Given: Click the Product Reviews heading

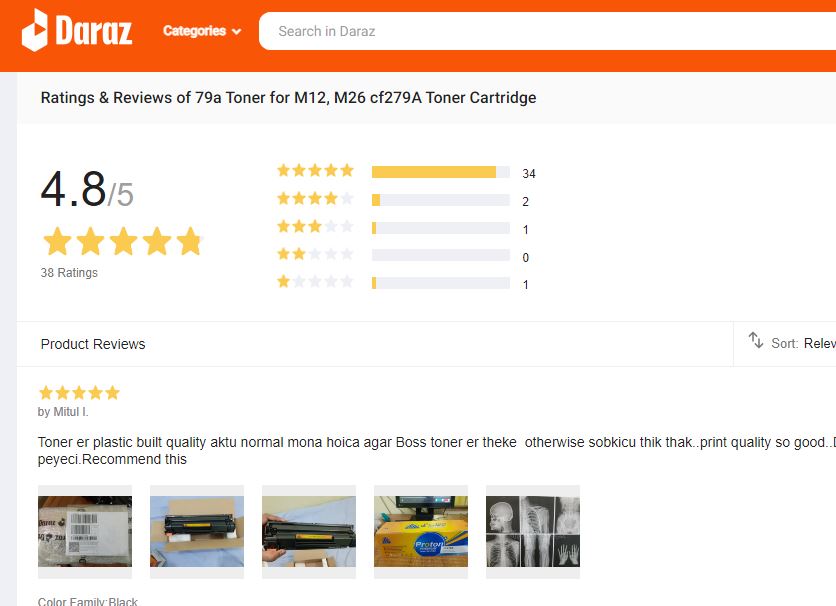Looking at the screenshot, I should pyautogui.click(x=93, y=344).
